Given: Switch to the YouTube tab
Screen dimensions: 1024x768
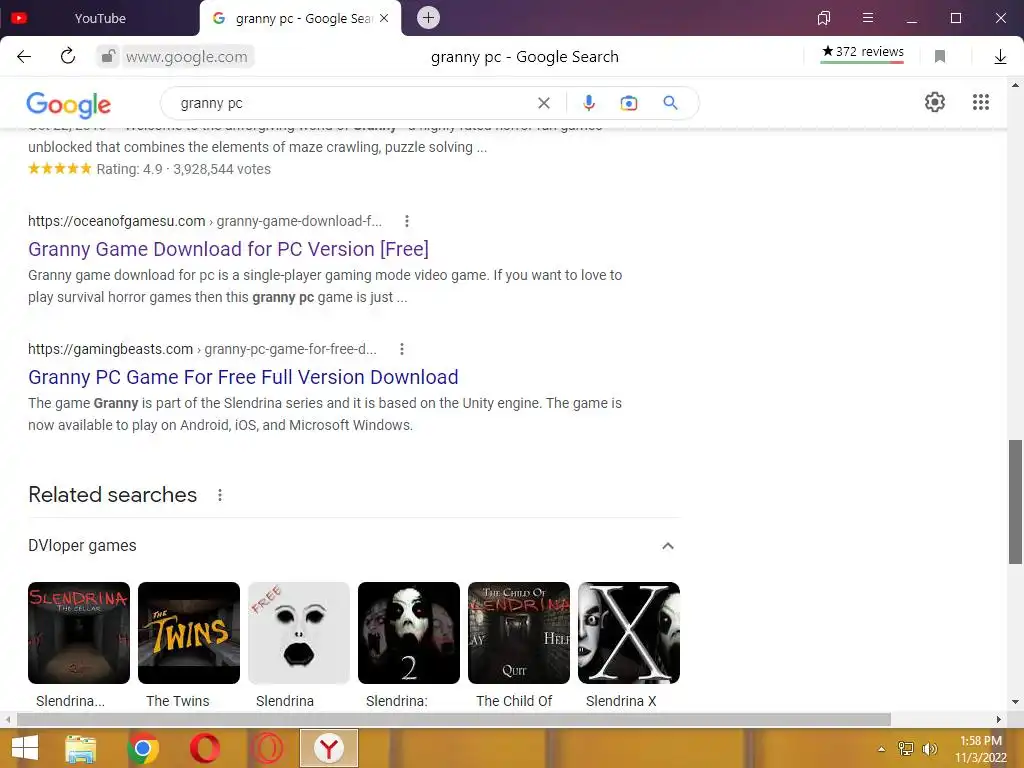Looking at the screenshot, I should tap(98, 18).
